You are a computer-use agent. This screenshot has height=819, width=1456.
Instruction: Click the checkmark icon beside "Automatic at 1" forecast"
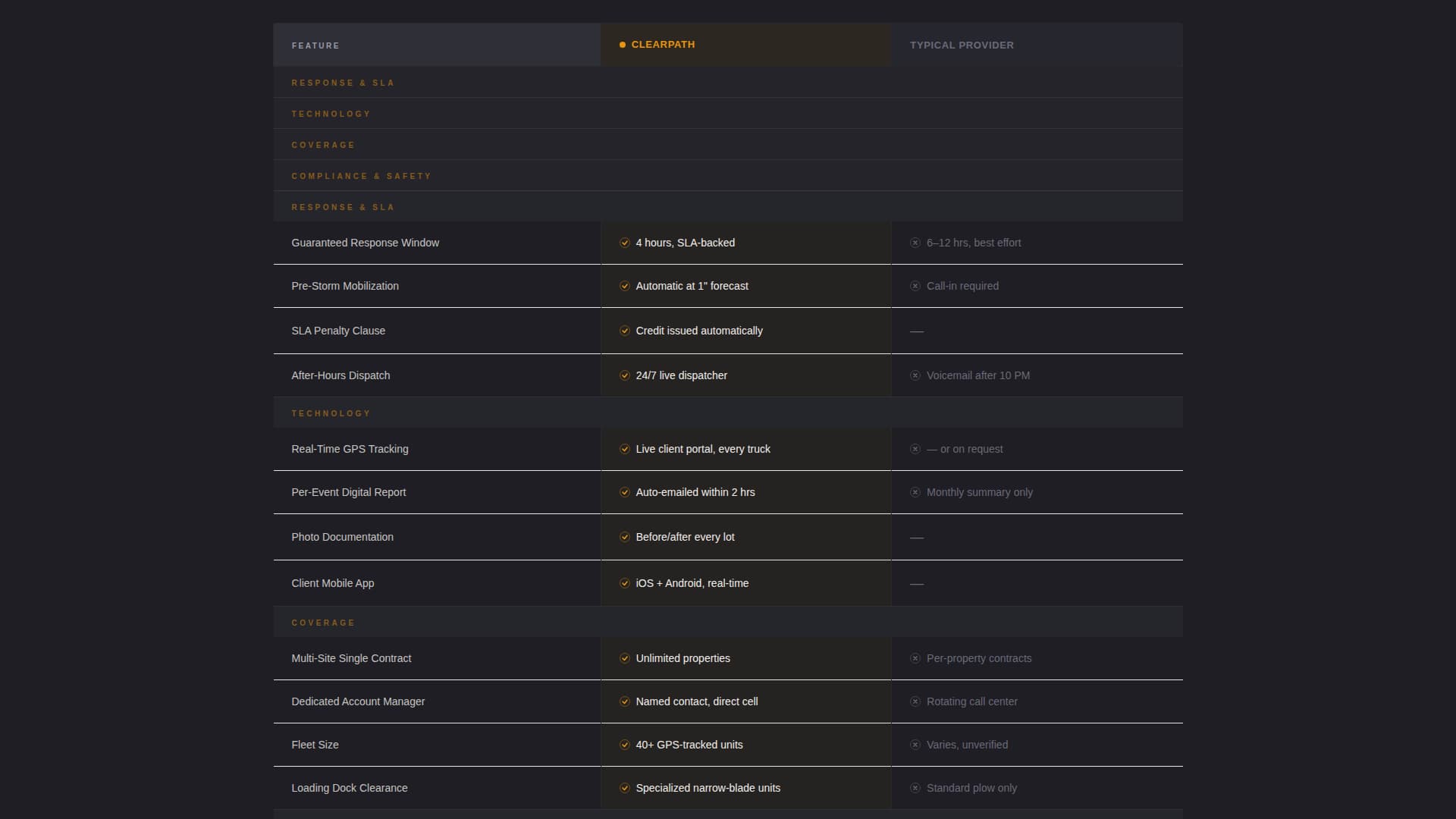pos(625,286)
